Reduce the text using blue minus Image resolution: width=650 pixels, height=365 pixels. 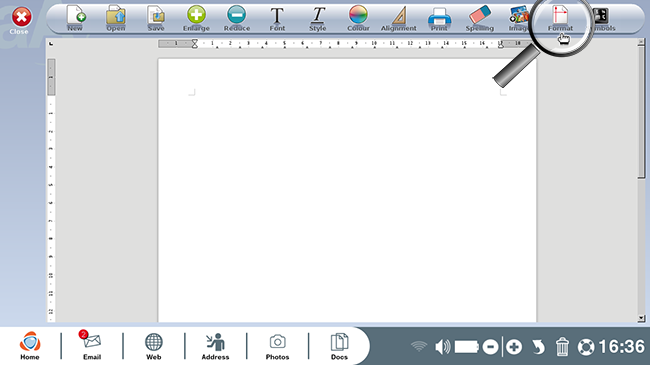pyautogui.click(x=237, y=18)
